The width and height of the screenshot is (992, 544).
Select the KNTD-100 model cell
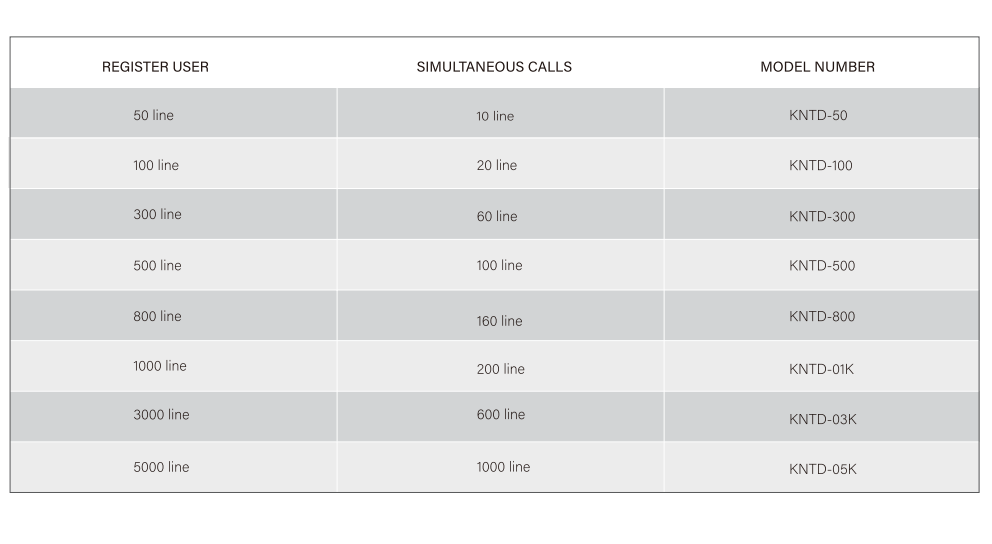[820, 166]
